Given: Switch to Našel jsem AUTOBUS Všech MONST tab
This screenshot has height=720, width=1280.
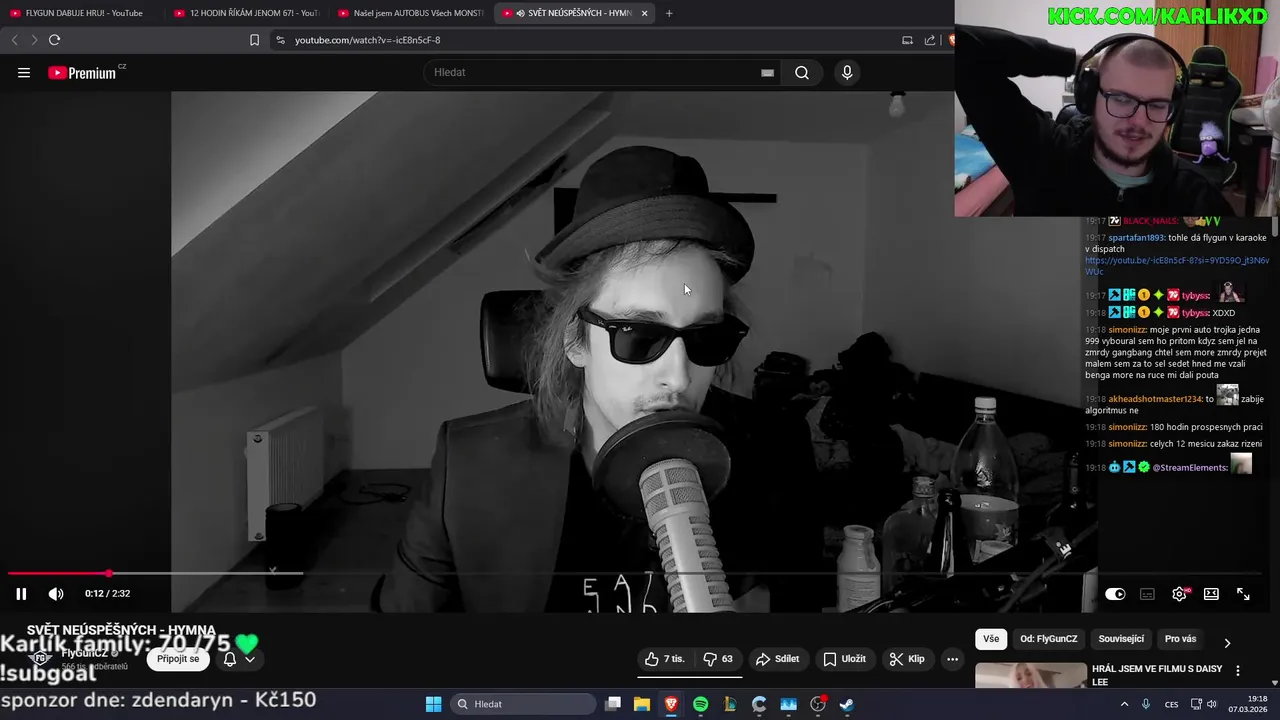Looking at the screenshot, I should (412, 13).
